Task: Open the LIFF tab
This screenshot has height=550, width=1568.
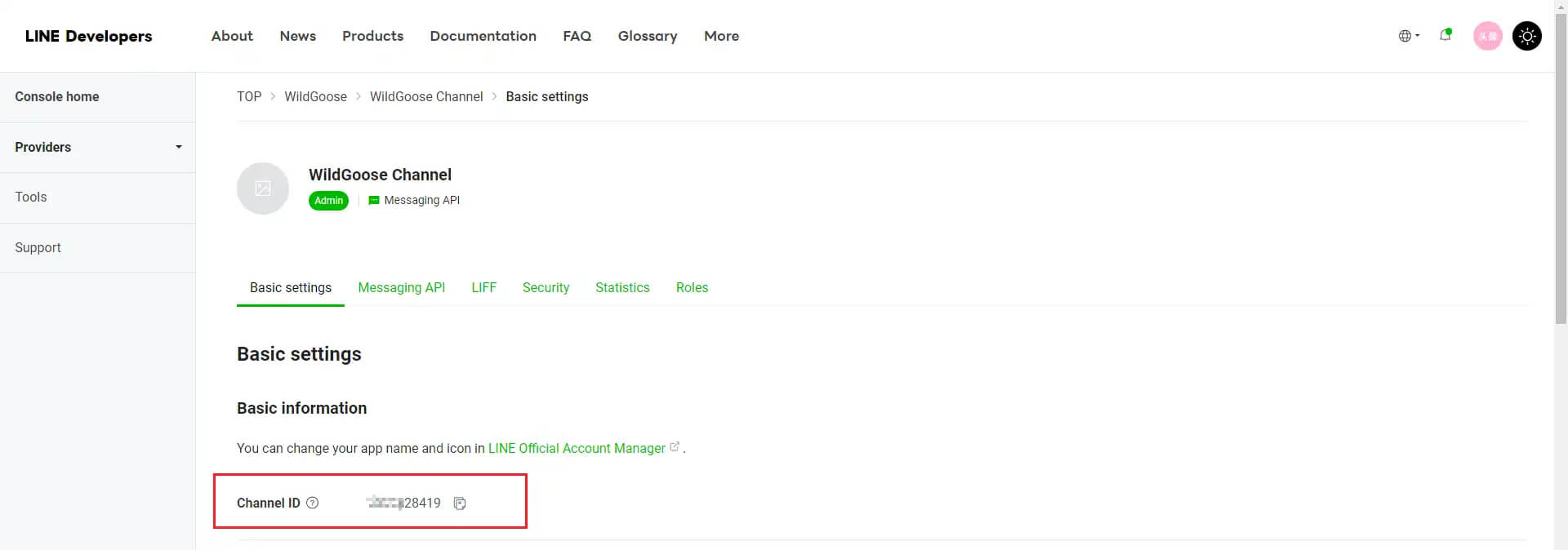Action: (x=483, y=287)
